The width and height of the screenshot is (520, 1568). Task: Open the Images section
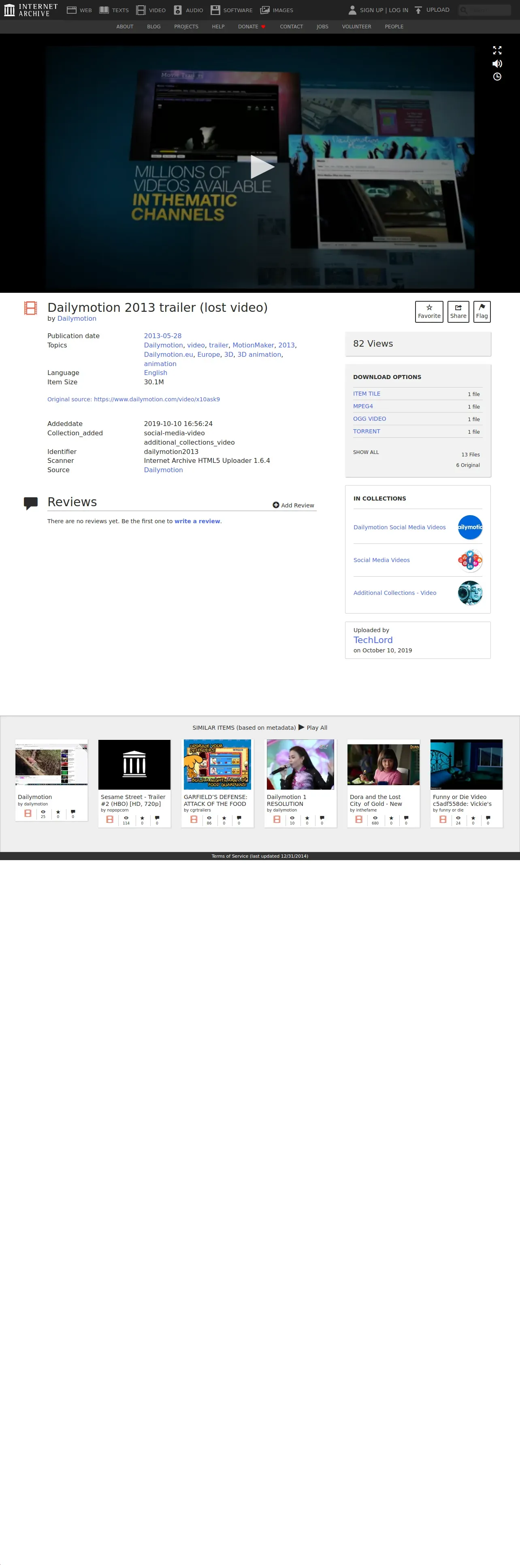(277, 10)
